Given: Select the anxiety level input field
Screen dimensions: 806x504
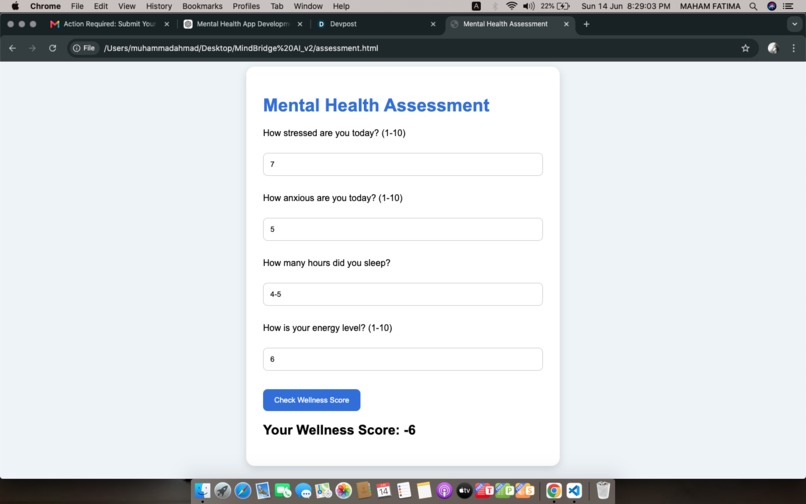Looking at the screenshot, I should coord(402,229).
